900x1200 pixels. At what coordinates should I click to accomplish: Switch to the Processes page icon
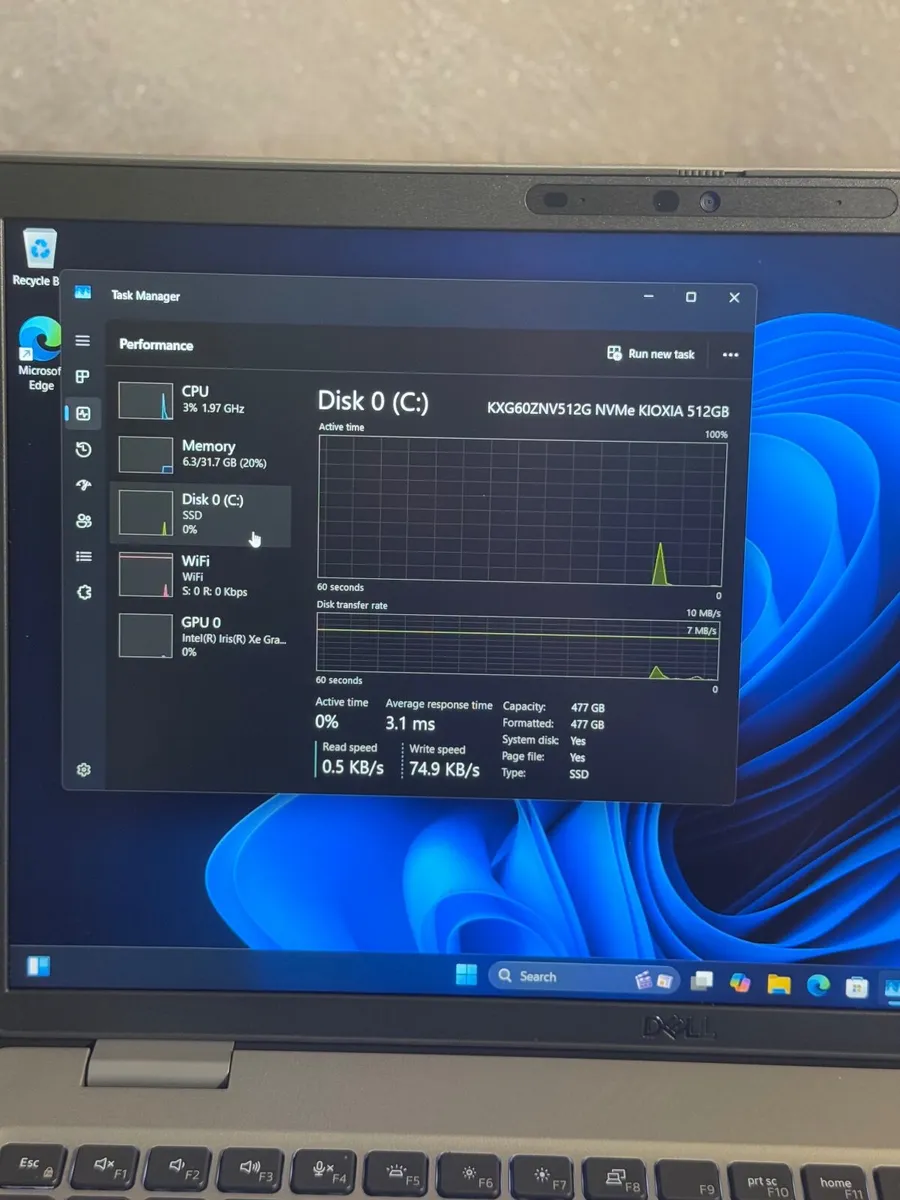83,377
